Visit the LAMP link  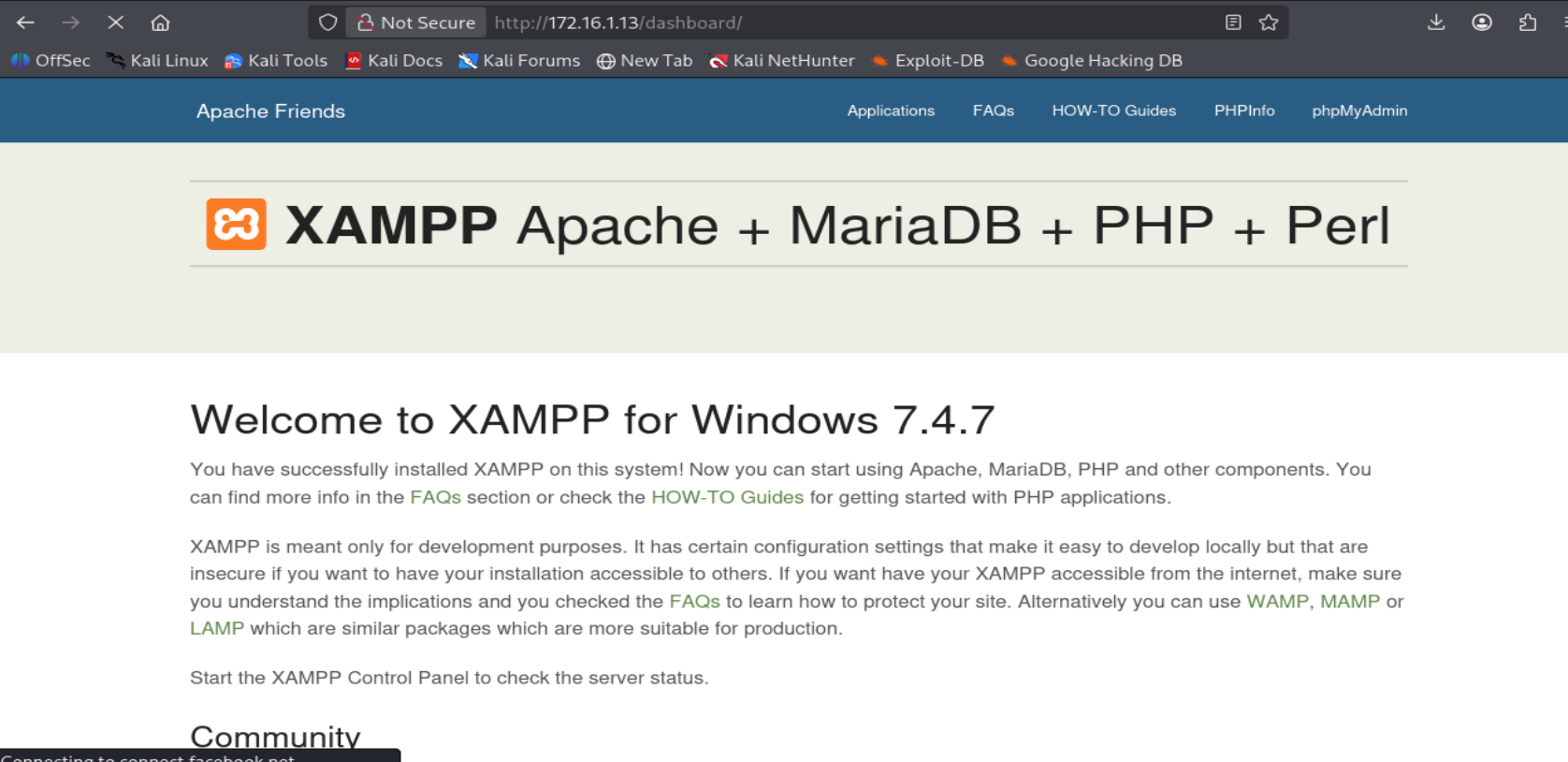click(217, 628)
